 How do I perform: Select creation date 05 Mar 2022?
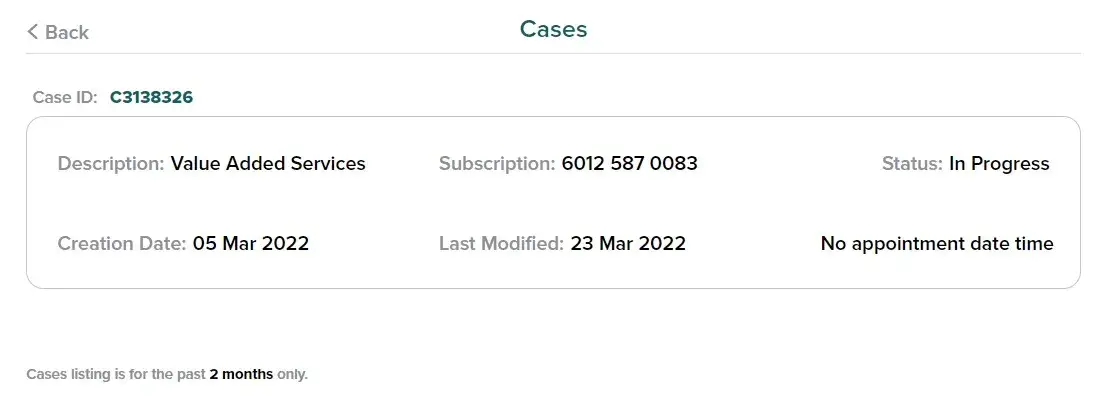click(x=251, y=244)
